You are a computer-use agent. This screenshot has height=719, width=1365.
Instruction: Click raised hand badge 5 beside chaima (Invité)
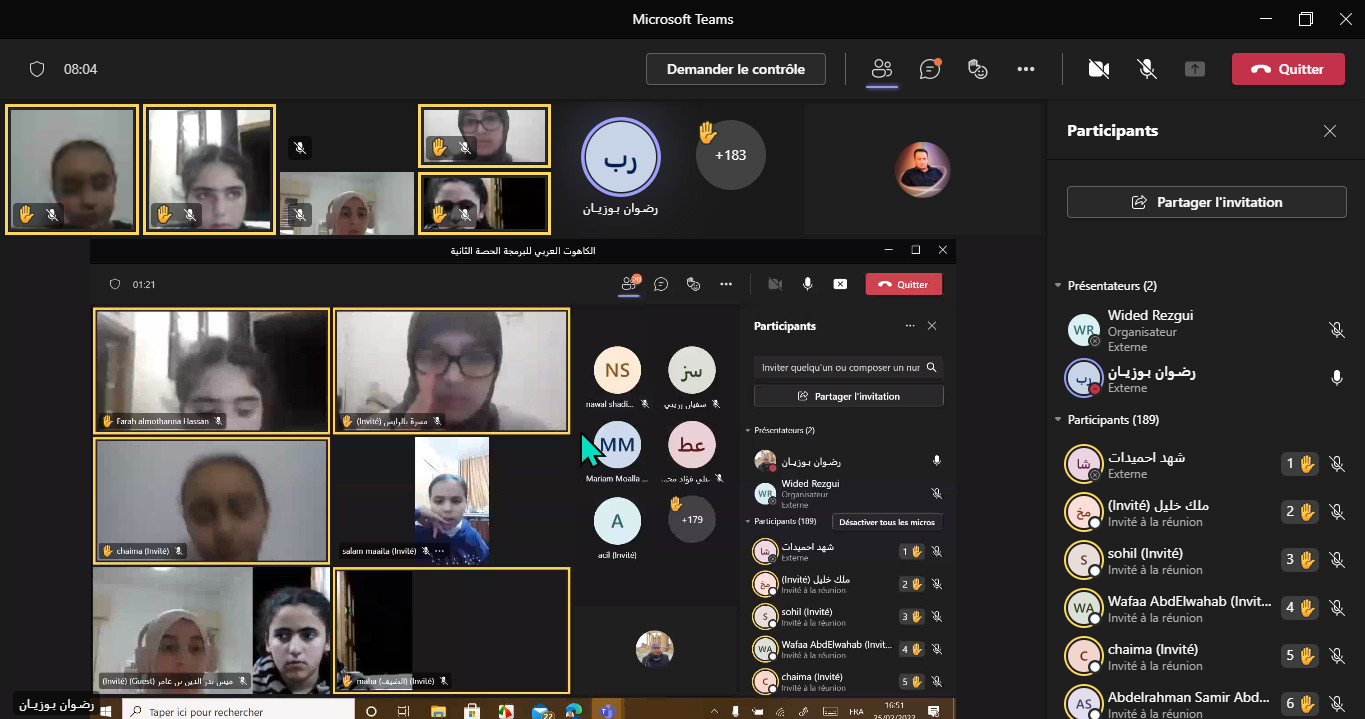pos(1301,655)
